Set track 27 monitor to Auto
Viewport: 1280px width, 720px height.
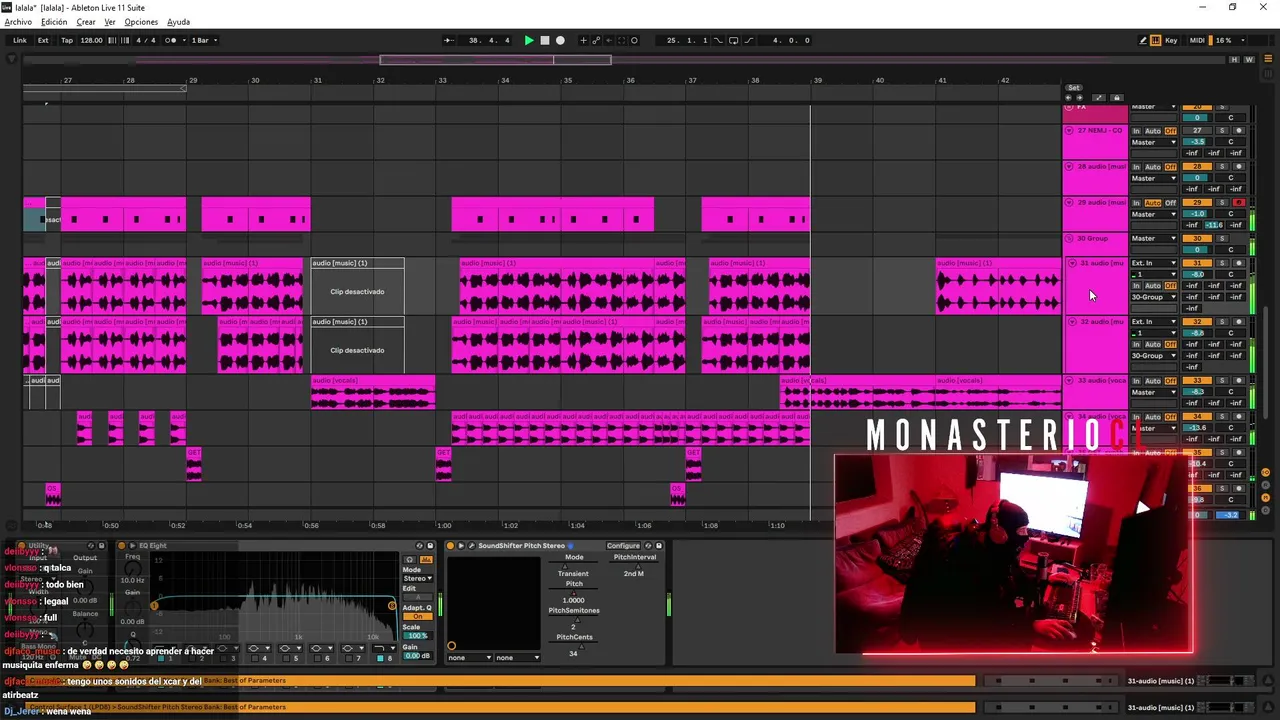[1153, 131]
